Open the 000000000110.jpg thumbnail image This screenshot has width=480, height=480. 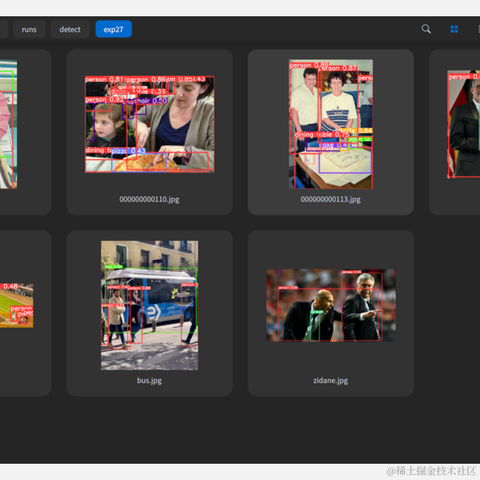(149, 124)
